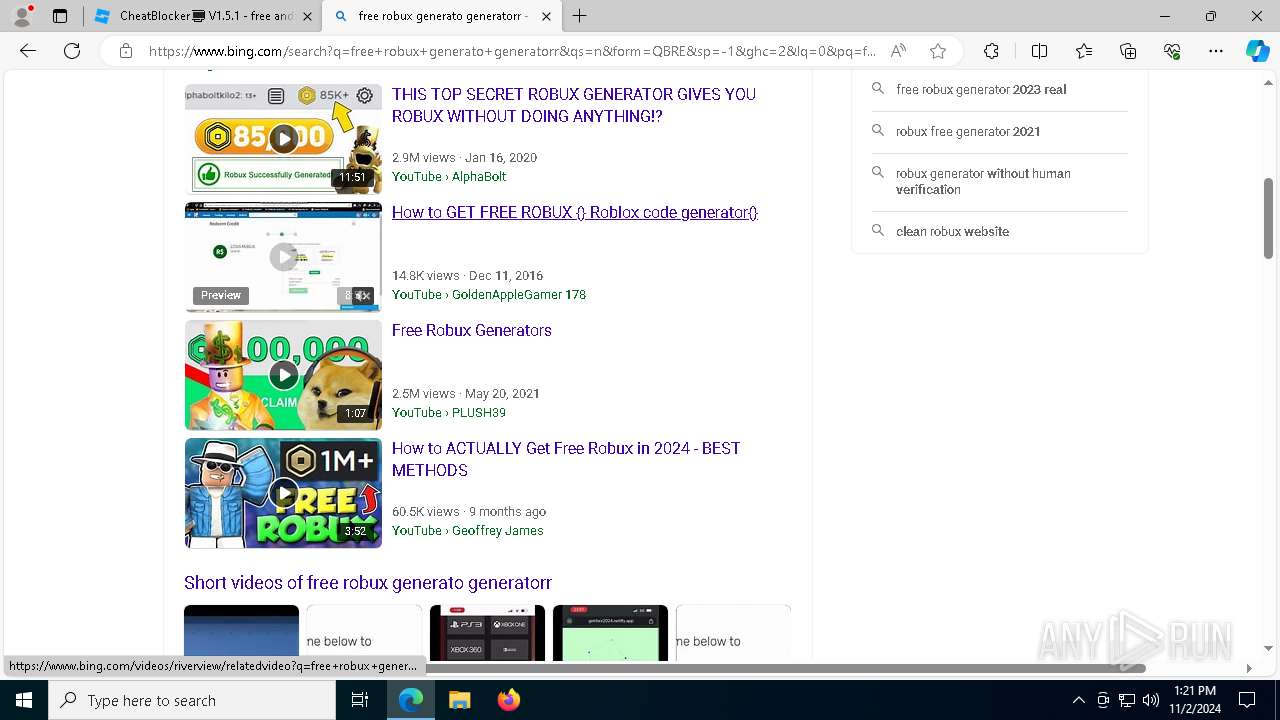The height and width of the screenshot is (720, 1280).
Task: Open THIS TOP SECRET ROBUX GENERATOR link
Action: [573, 105]
